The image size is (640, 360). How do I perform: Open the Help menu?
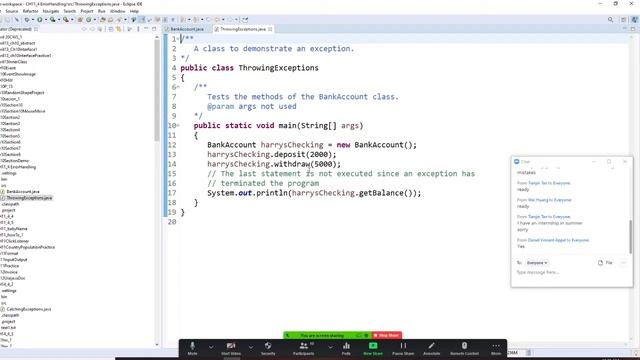click(x=134, y=11)
